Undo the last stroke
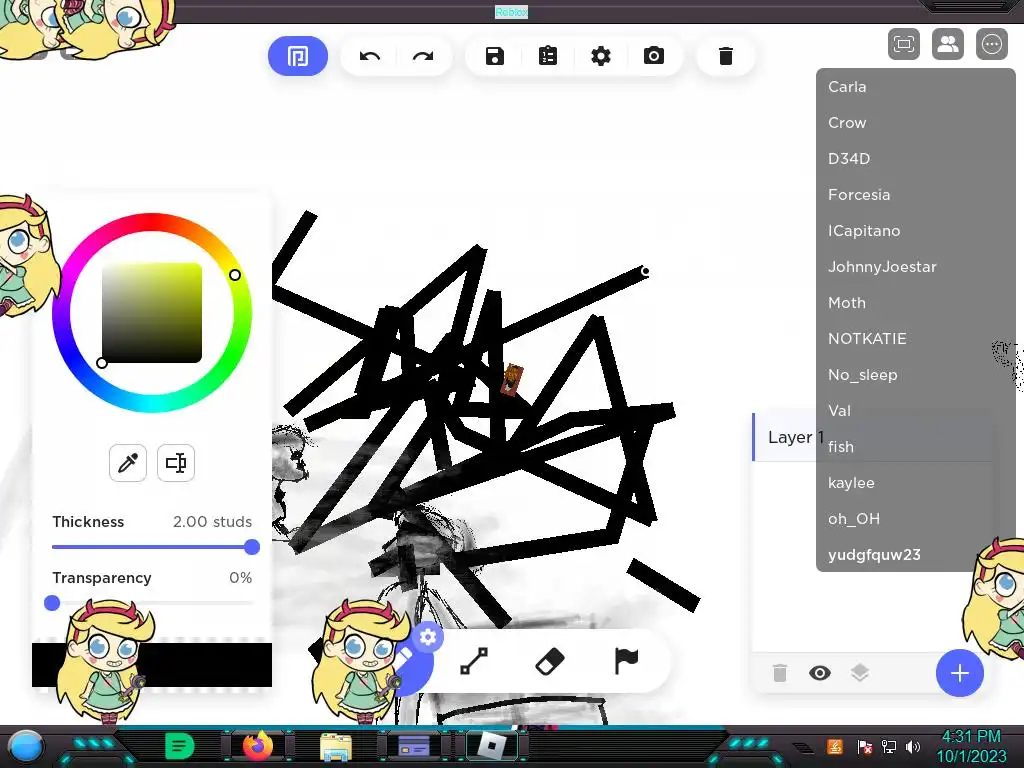This screenshot has height=768, width=1024. [x=370, y=56]
